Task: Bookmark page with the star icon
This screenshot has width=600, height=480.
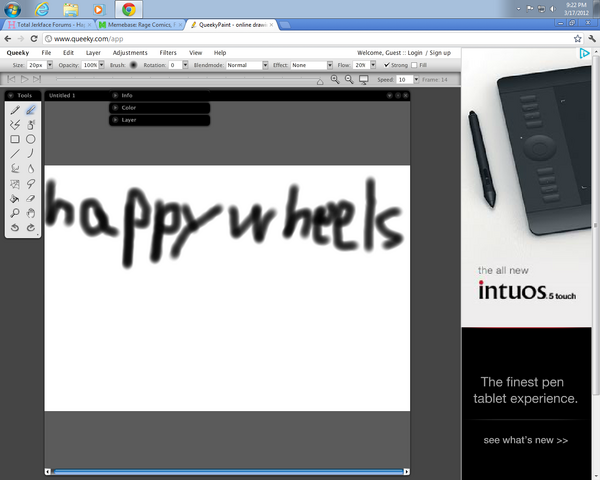Action: (577, 39)
